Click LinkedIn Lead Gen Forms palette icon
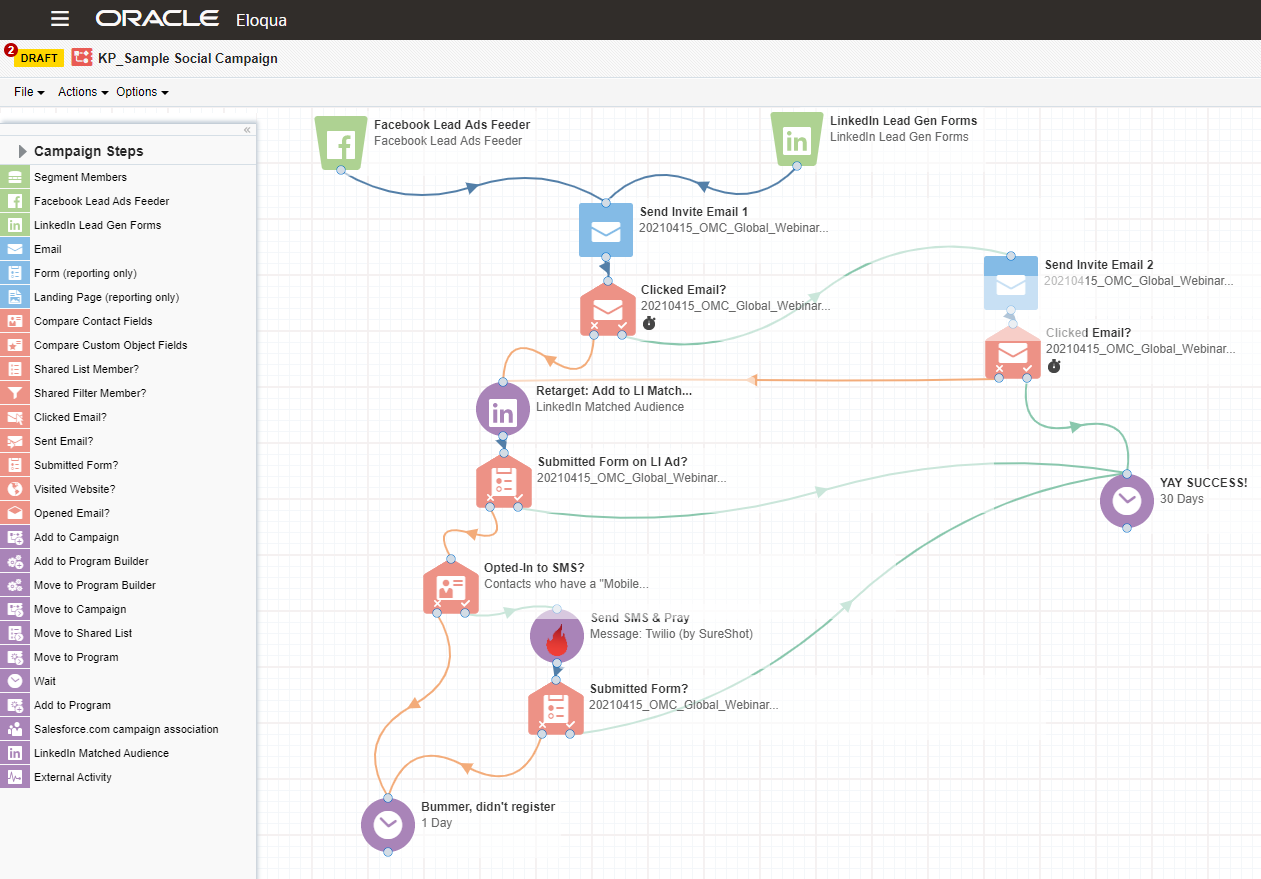Screen dimensions: 1261x879 (15, 225)
